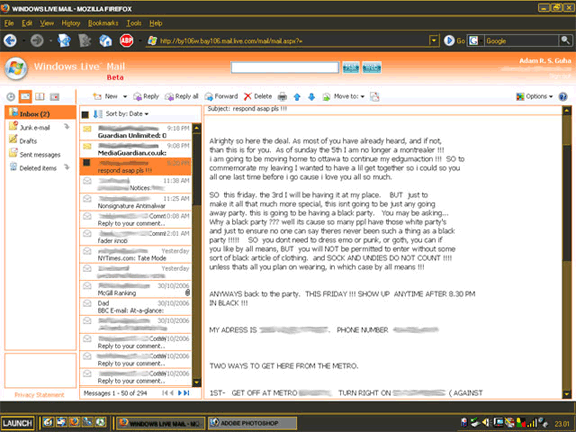Viewport: 576px width, 432px height.
Task: Open the Tools menu
Action: tap(134, 23)
